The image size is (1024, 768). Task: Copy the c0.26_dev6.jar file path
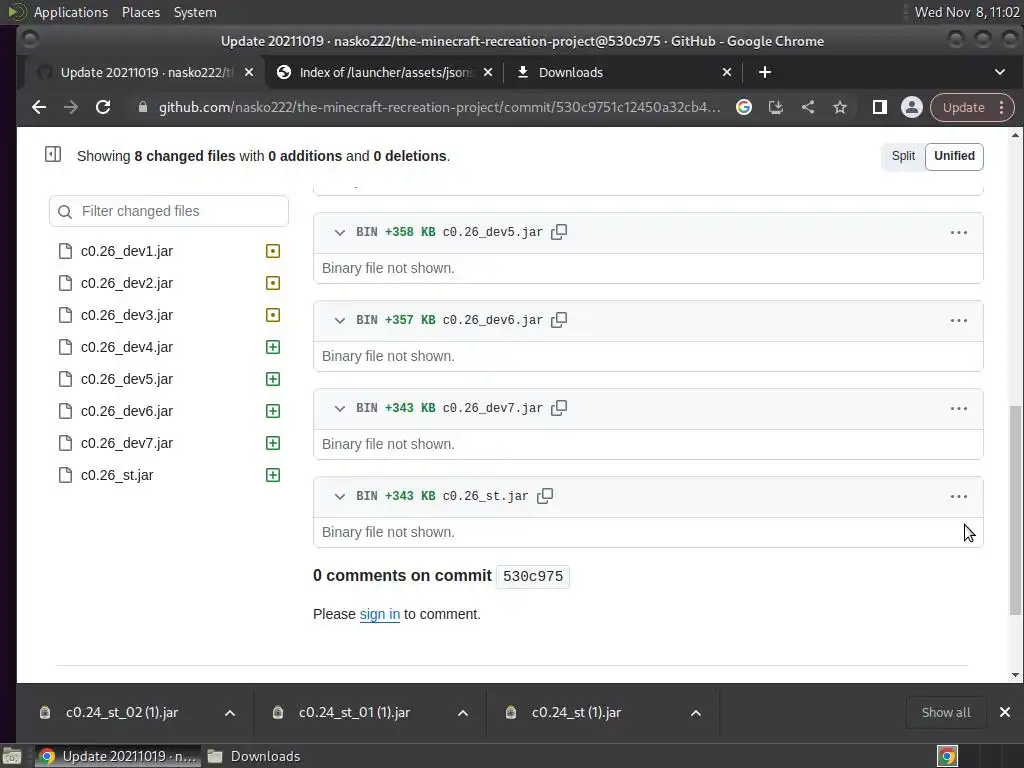tap(559, 320)
